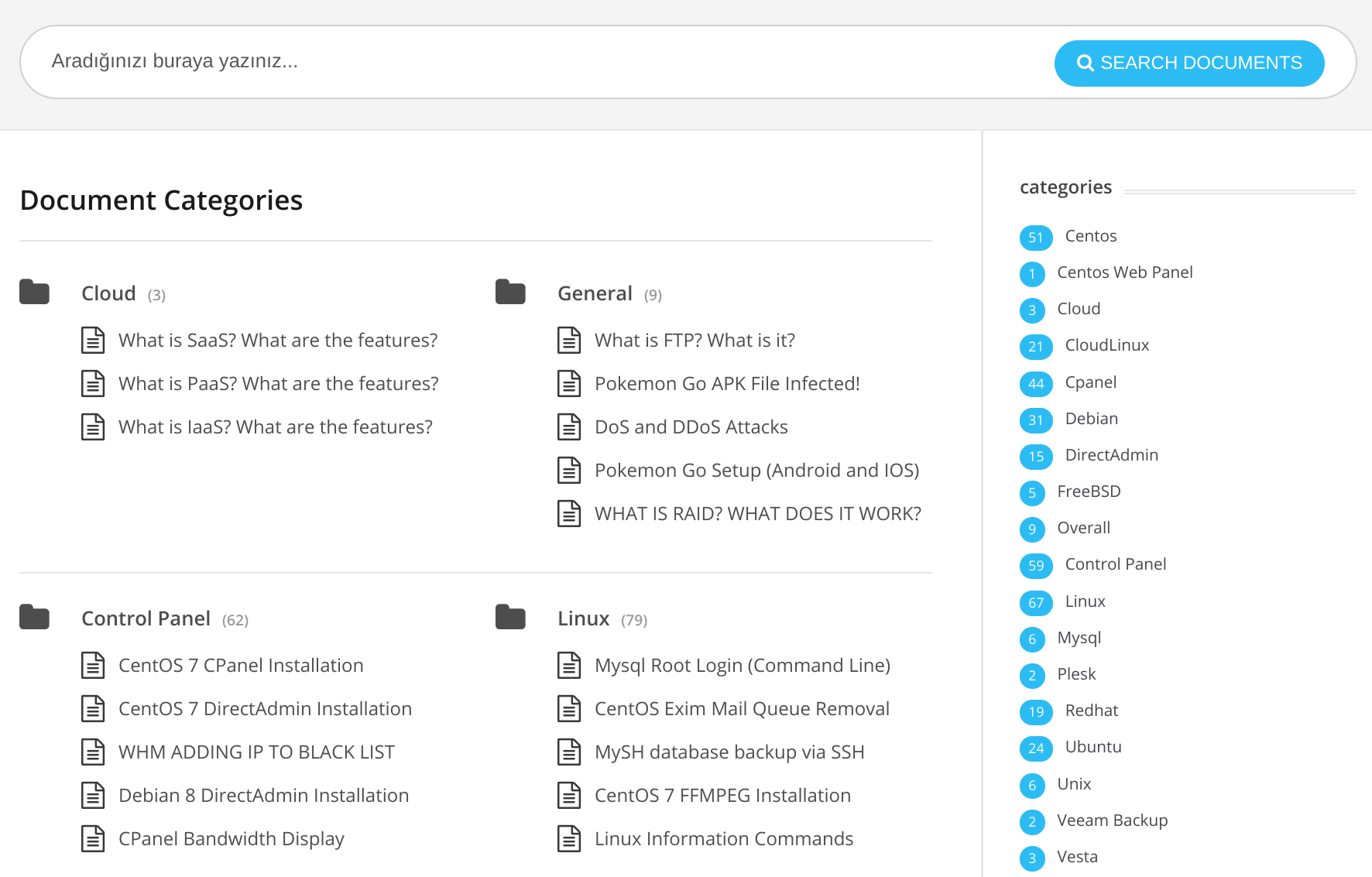Screen dimensions: 1372x877
Task: Click document icon beside CPanel Bandwidth Display
Action: [x=93, y=838]
